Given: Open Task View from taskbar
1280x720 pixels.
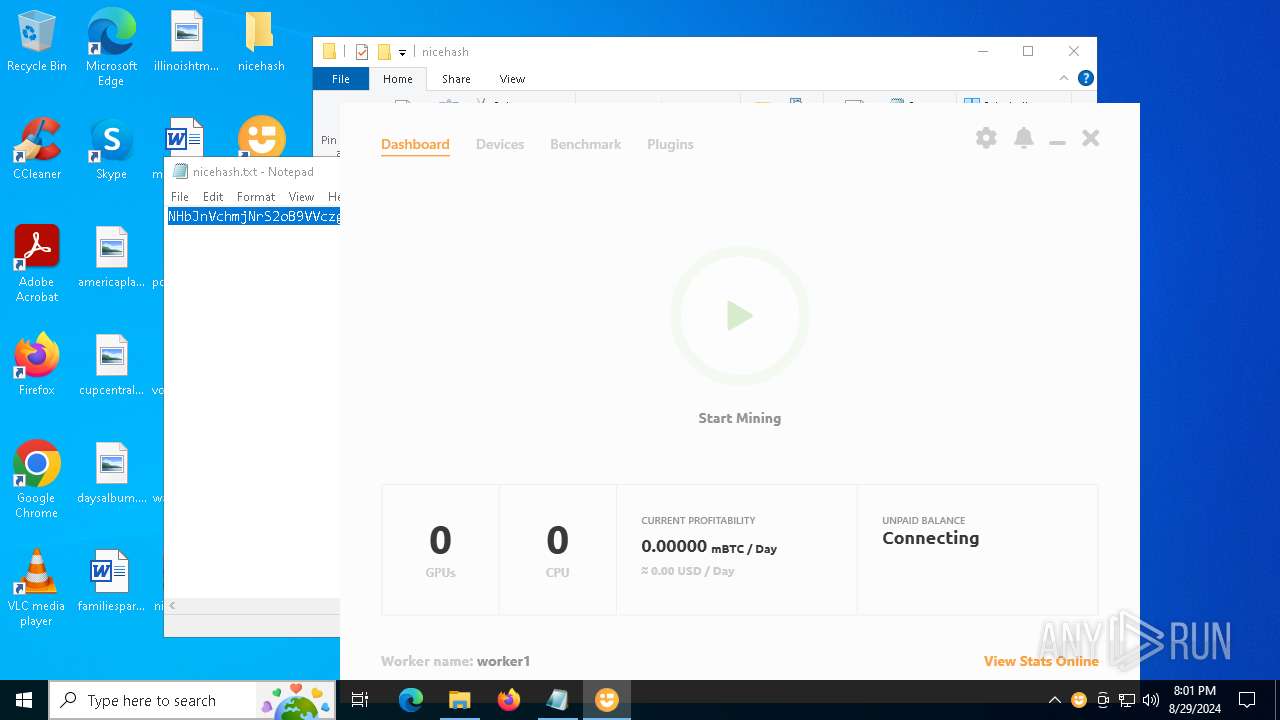Looking at the screenshot, I should pyautogui.click(x=361, y=700).
